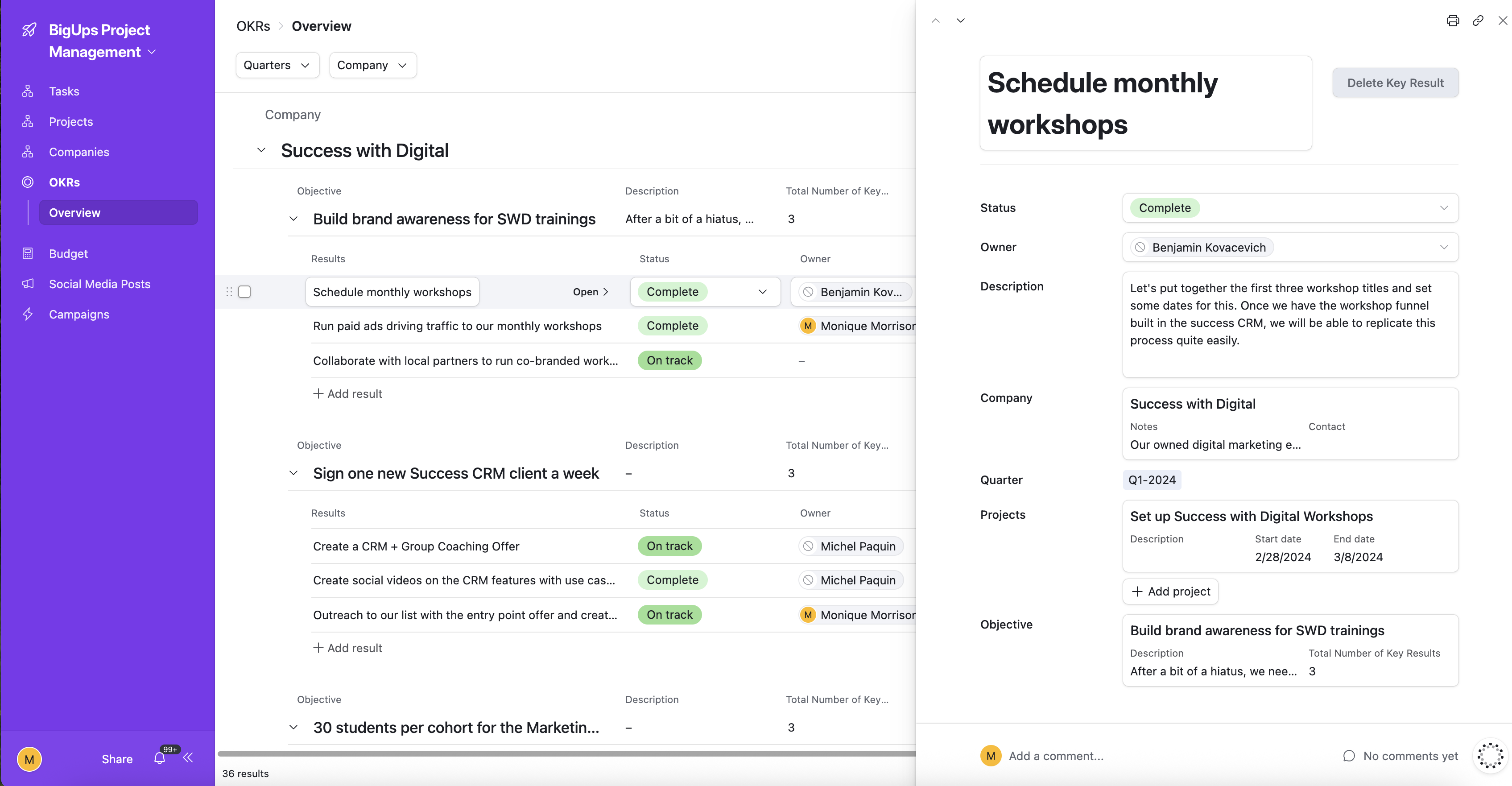Collapse Sign one new Success CRM client objective
Screen dimensions: 1512x786
click(293, 473)
